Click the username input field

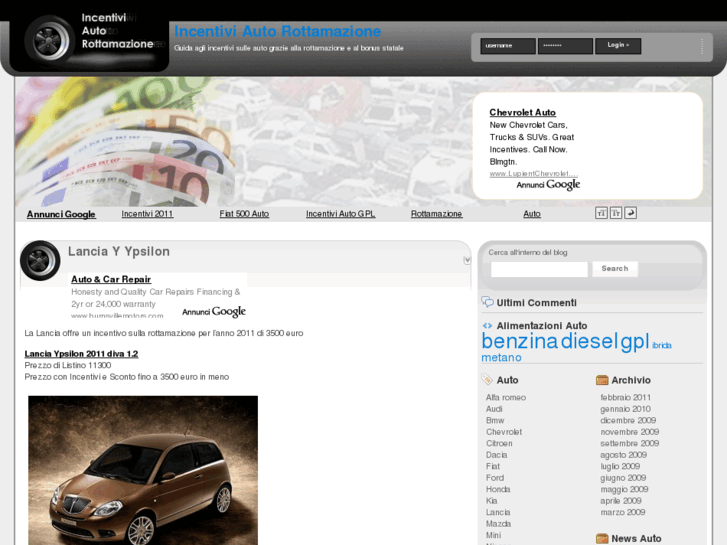click(508, 46)
